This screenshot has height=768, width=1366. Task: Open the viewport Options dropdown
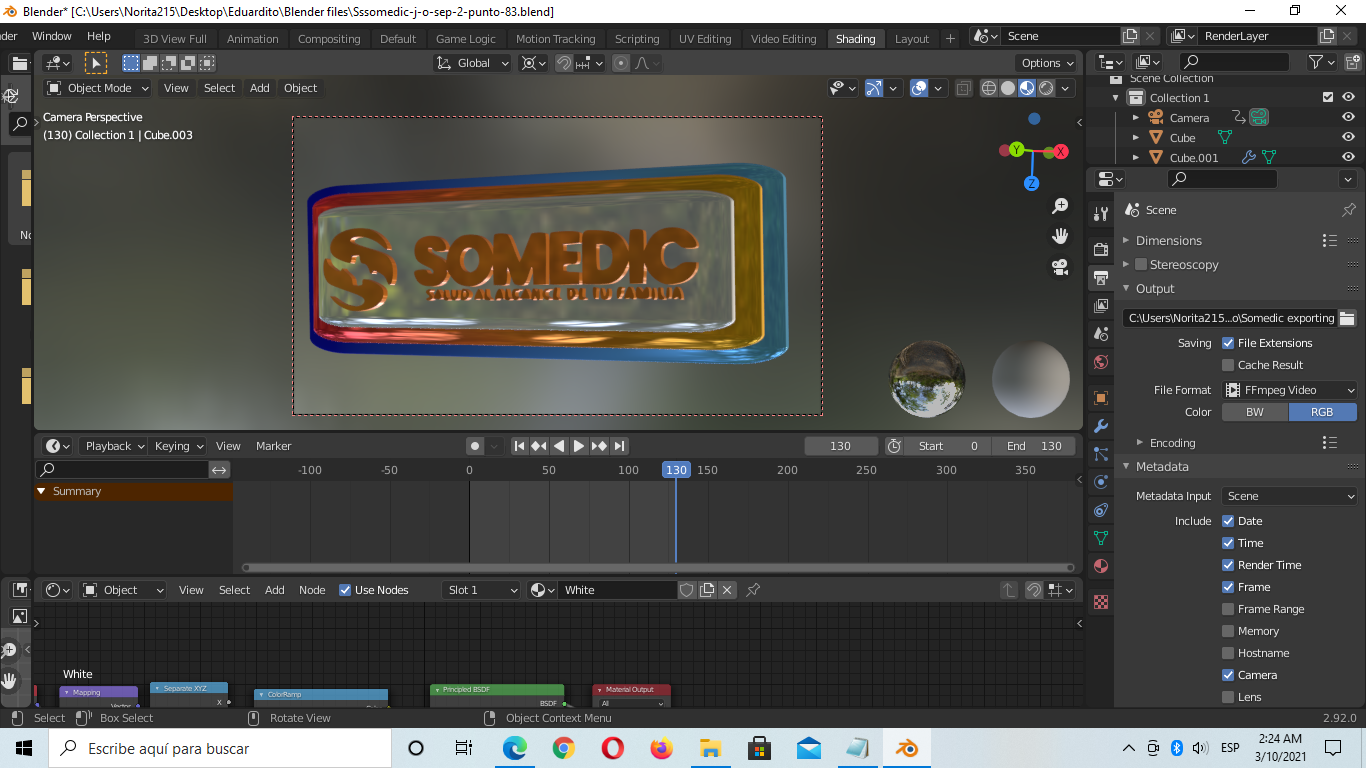[x=1048, y=63]
